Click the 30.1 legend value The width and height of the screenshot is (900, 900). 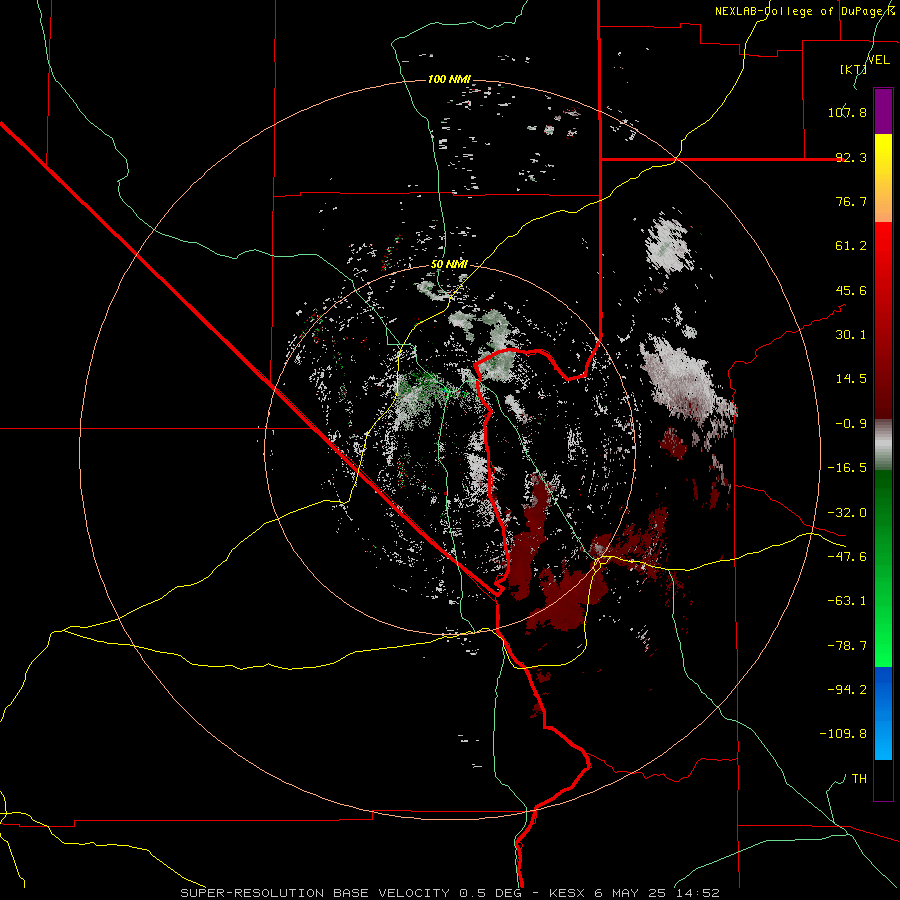pyautogui.click(x=851, y=335)
